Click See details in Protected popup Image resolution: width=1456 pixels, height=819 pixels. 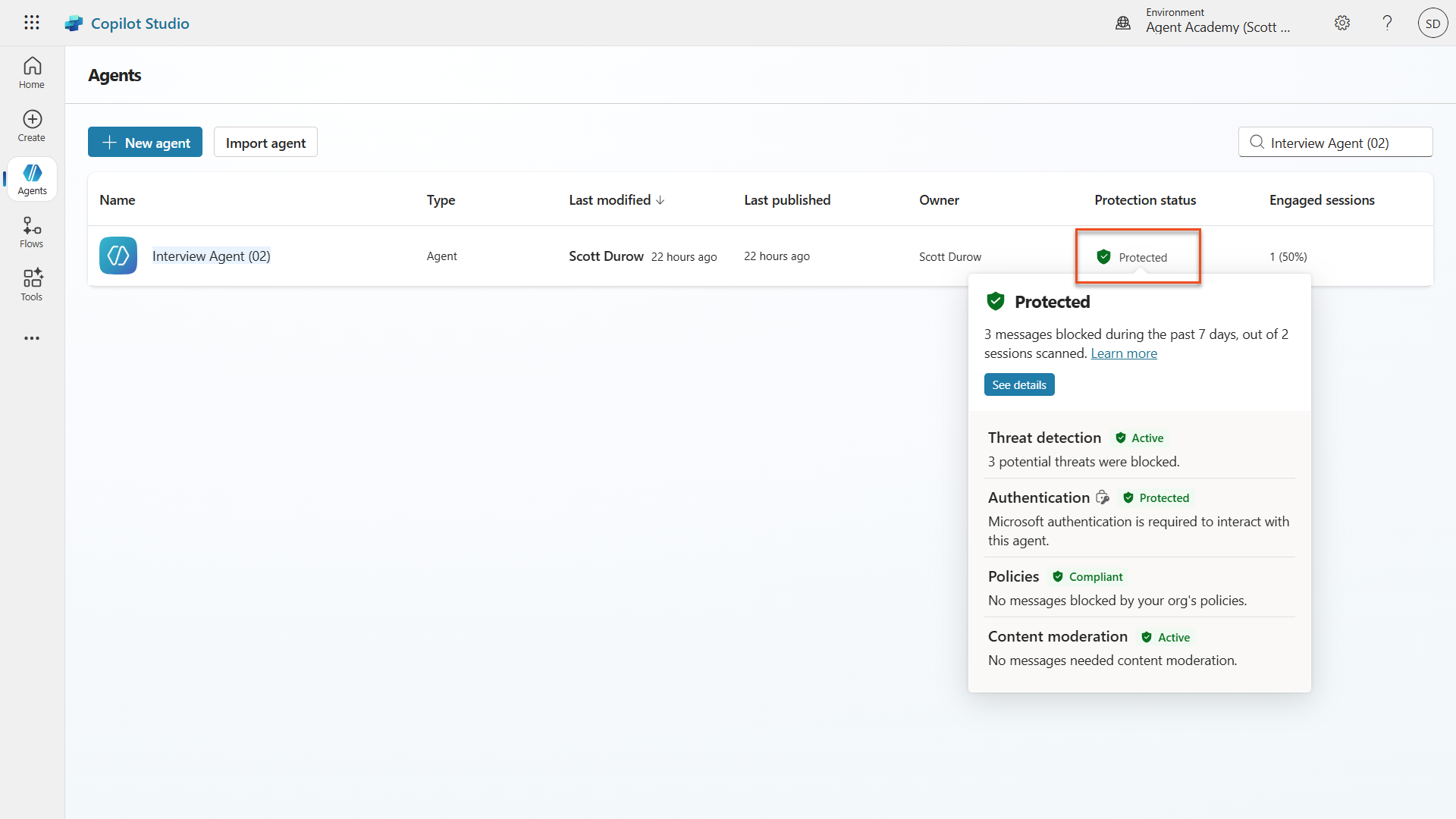[1018, 385]
